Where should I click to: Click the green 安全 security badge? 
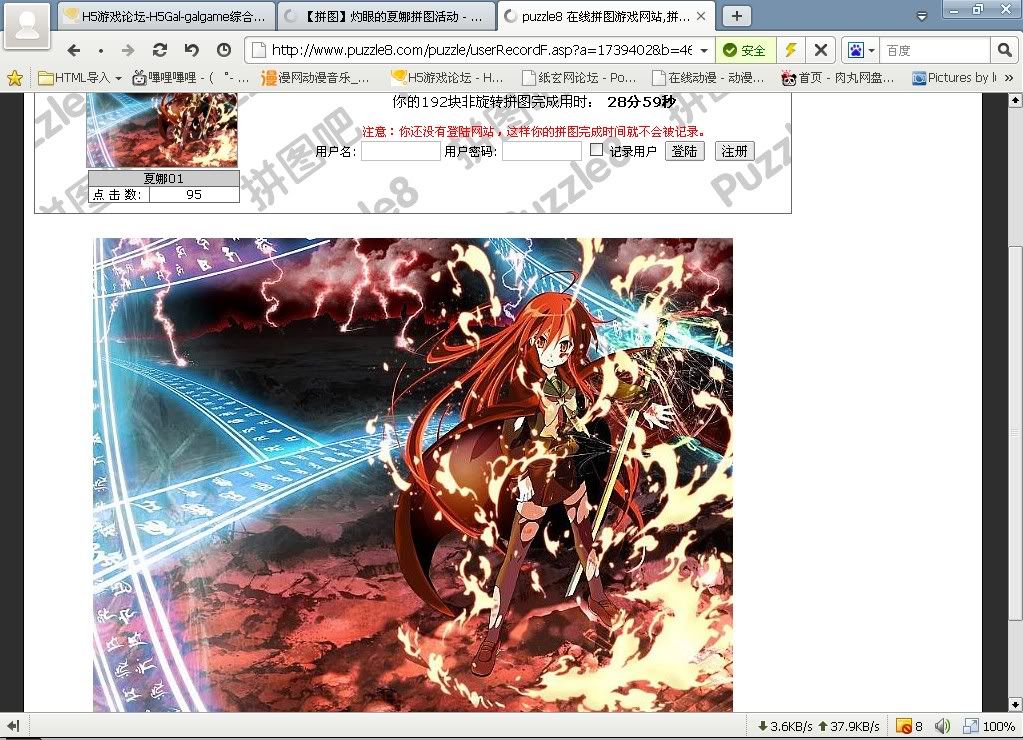point(745,50)
